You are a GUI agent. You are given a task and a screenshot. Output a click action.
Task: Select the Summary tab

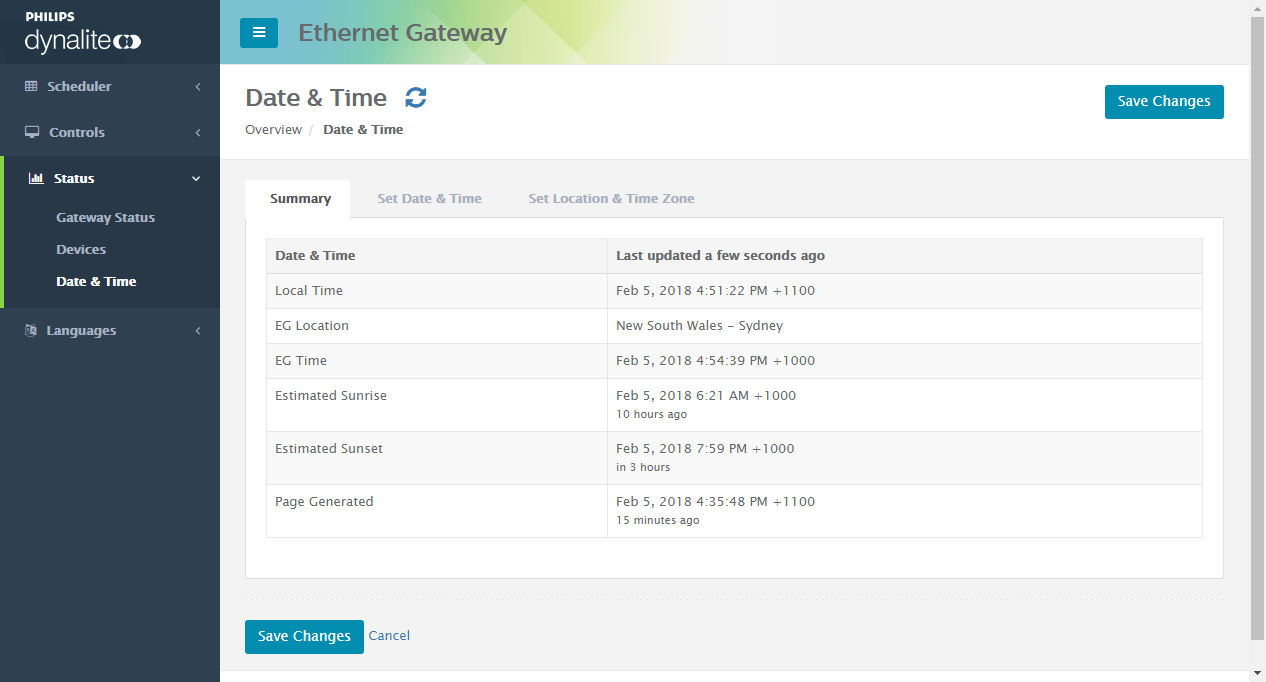(298, 198)
